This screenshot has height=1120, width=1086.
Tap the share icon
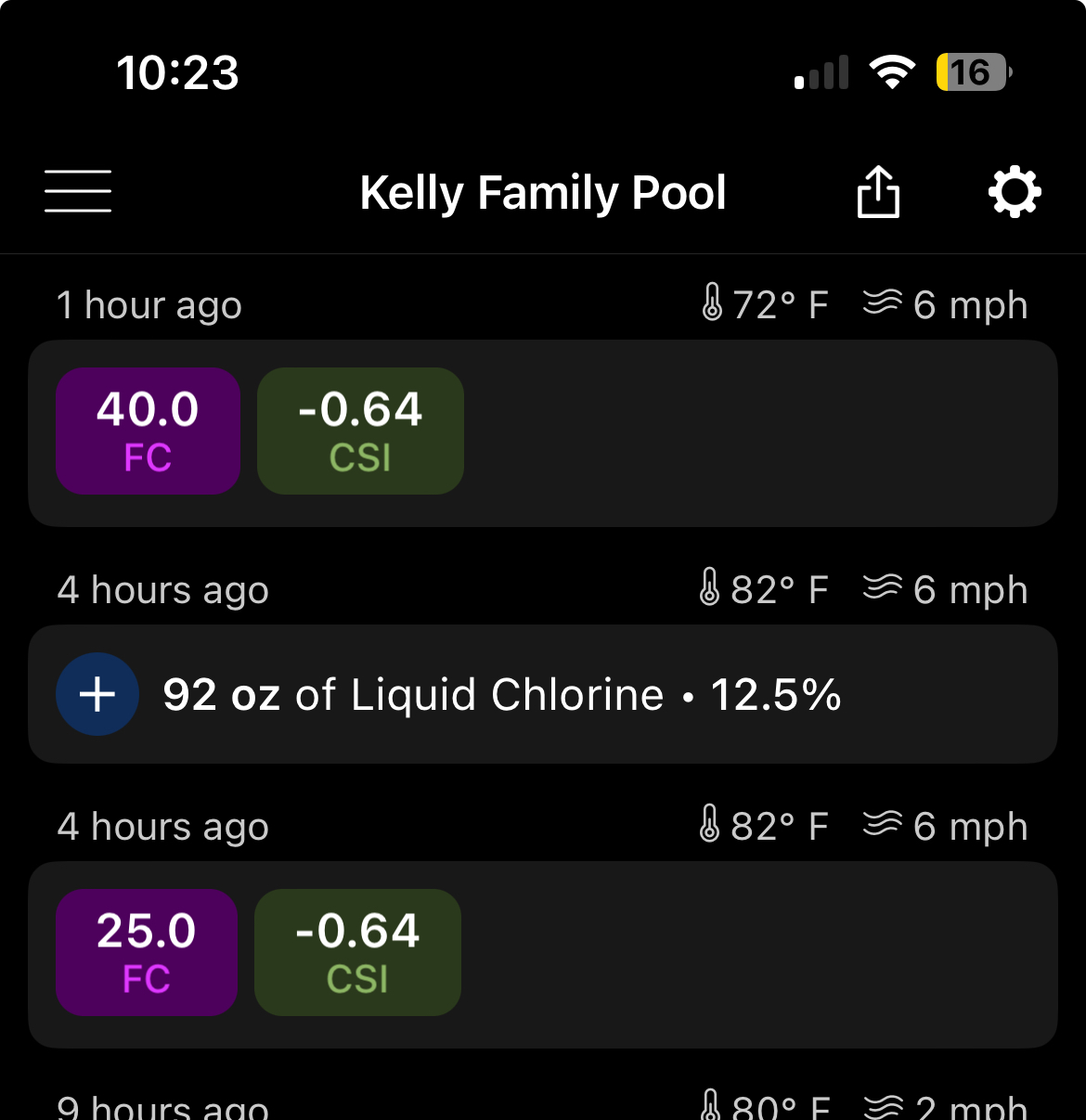pos(878,192)
